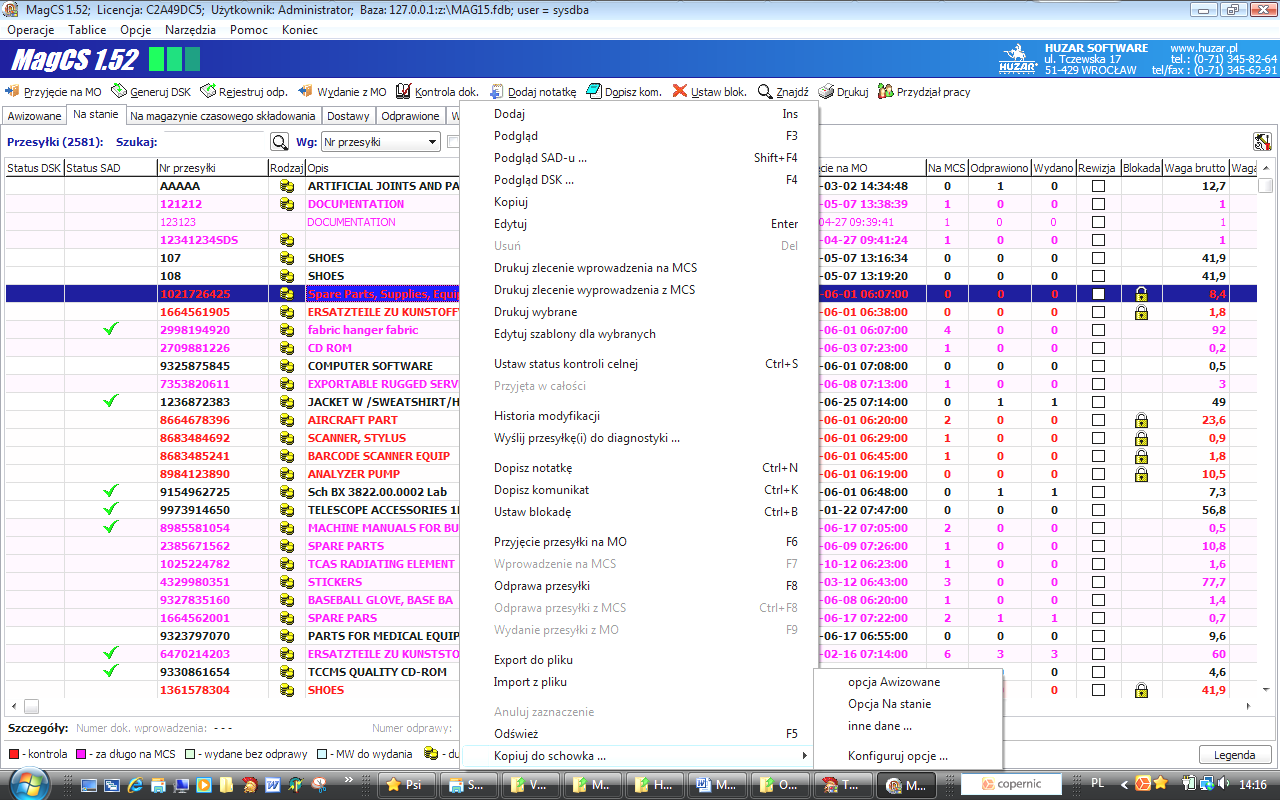This screenshot has width=1280, height=800.
Task: Tick Rewizja checkbox for weight 9,6 row
Action: tap(1098, 636)
